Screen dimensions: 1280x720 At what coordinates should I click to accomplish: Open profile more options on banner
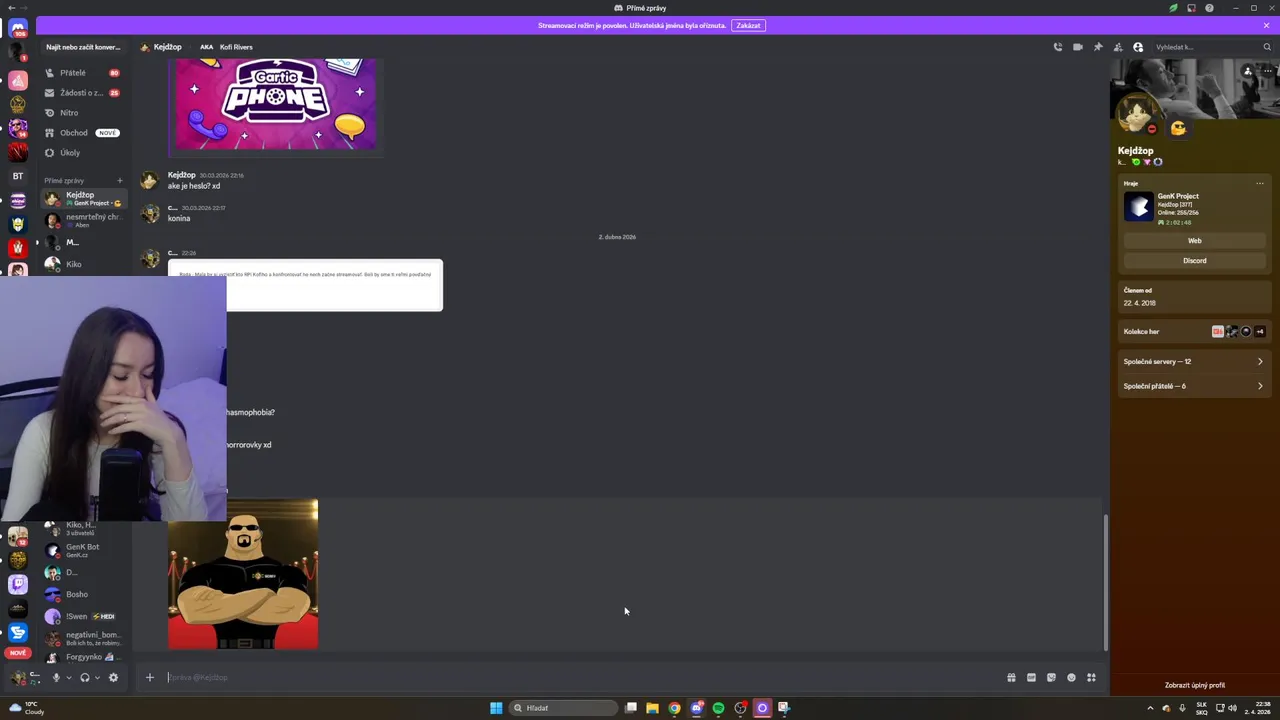click(x=1268, y=71)
